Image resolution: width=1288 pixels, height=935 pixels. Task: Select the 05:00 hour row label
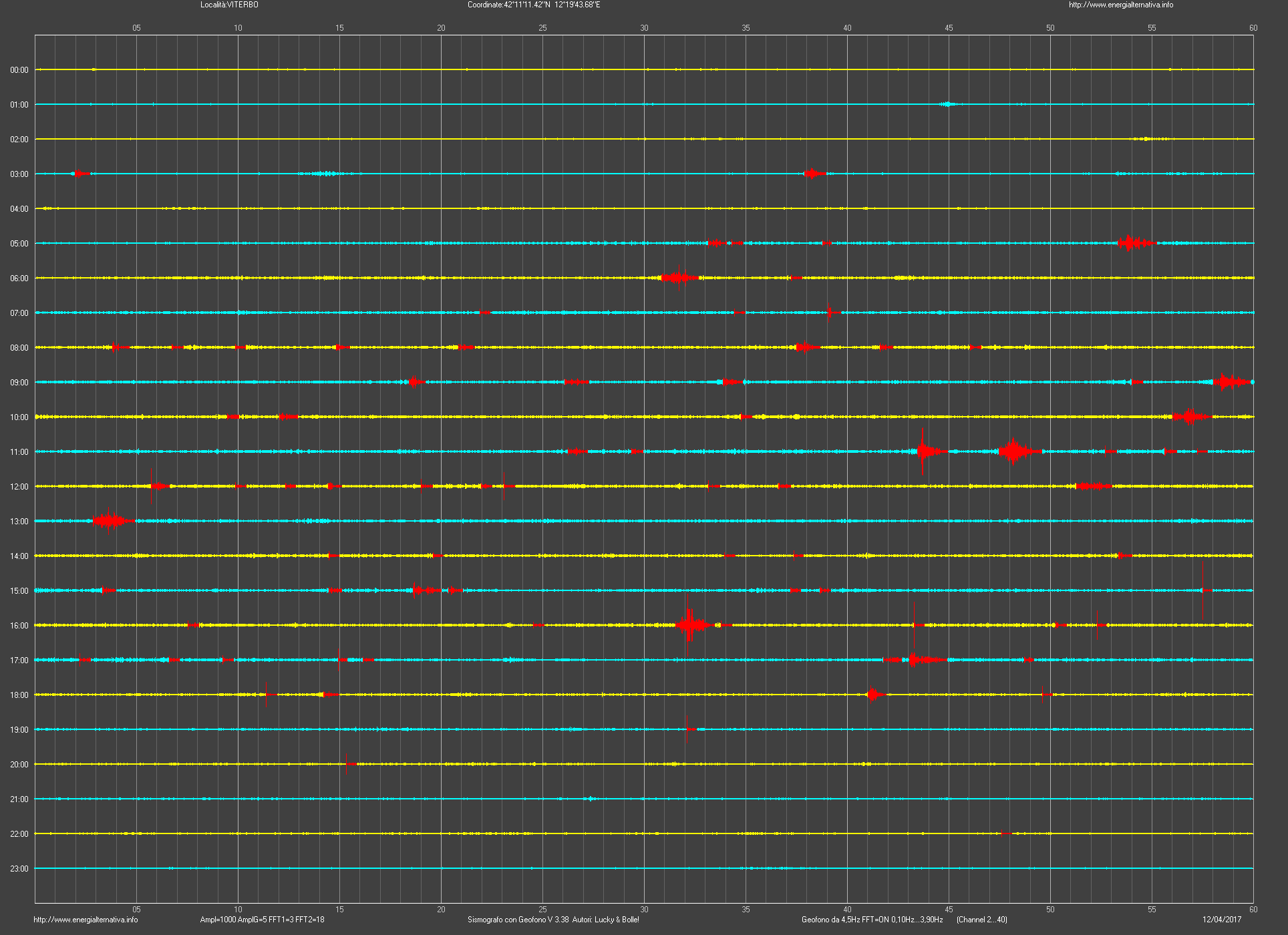[19, 244]
